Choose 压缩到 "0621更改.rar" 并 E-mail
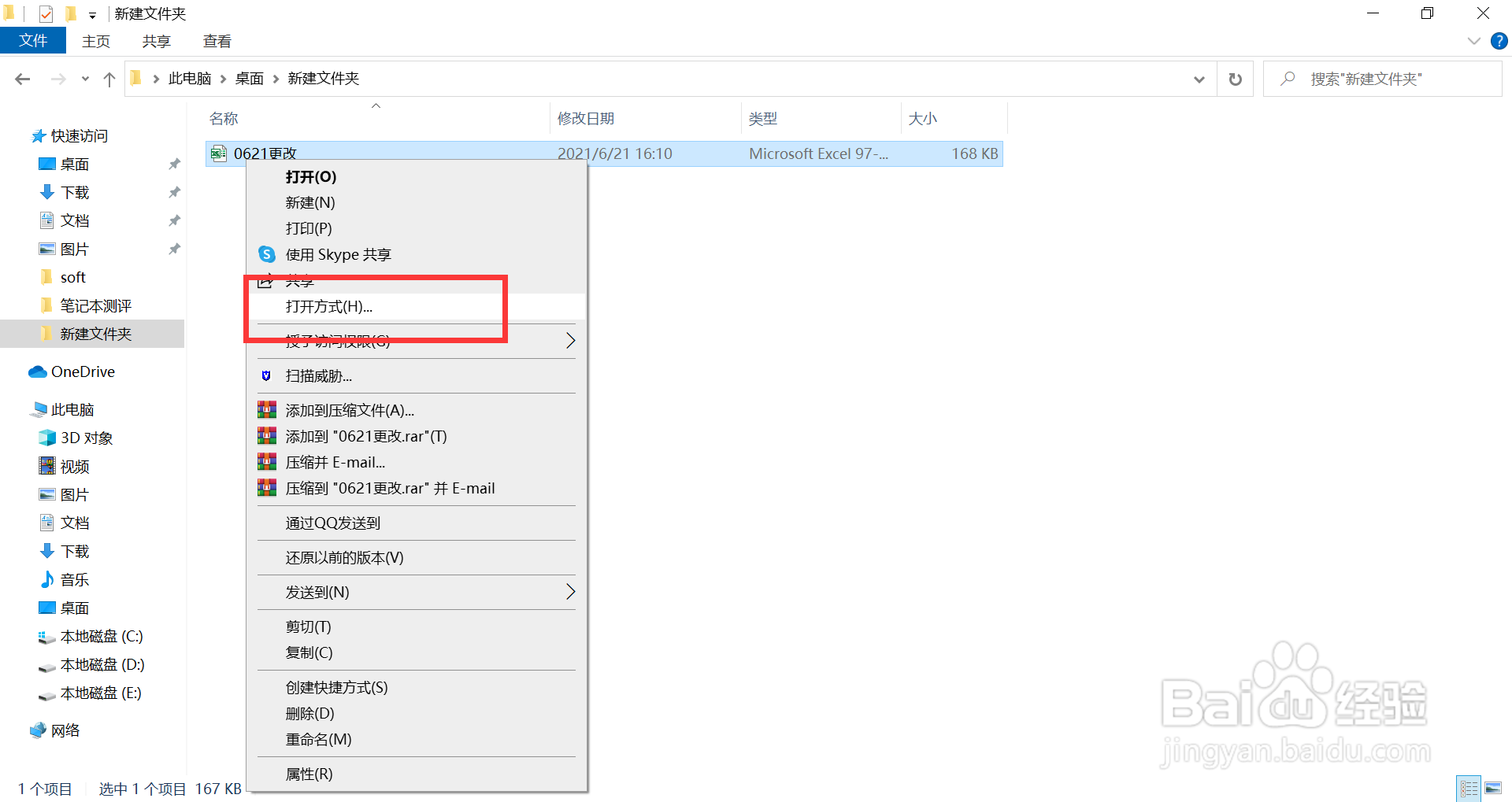Screen dimensions: 1512x802 (x=417, y=489)
